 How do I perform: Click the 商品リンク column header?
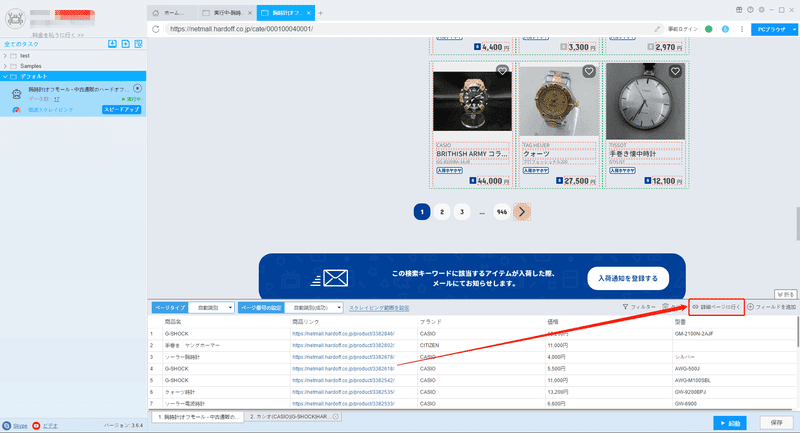(x=305, y=322)
